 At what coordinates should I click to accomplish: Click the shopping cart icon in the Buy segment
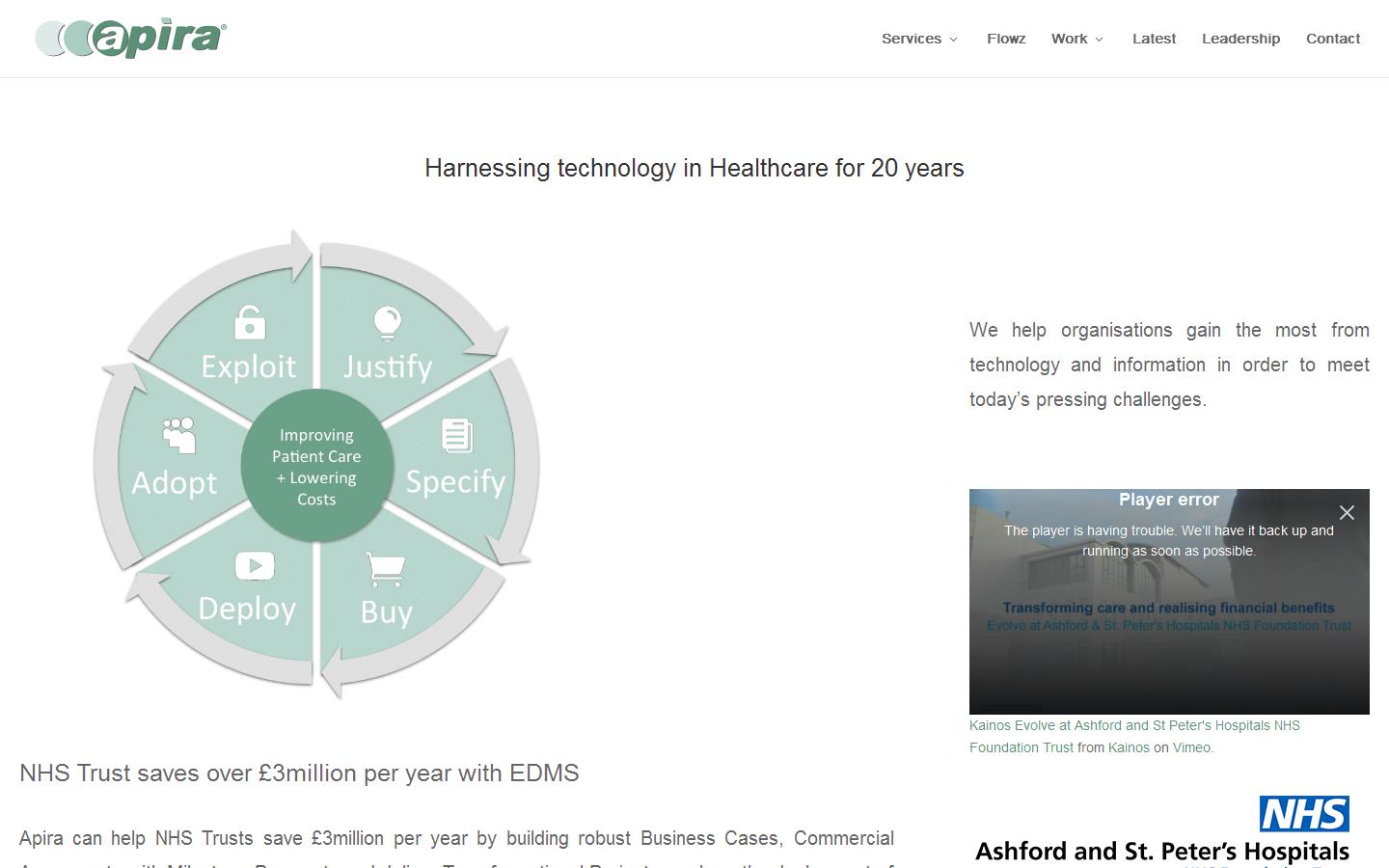[x=385, y=569]
